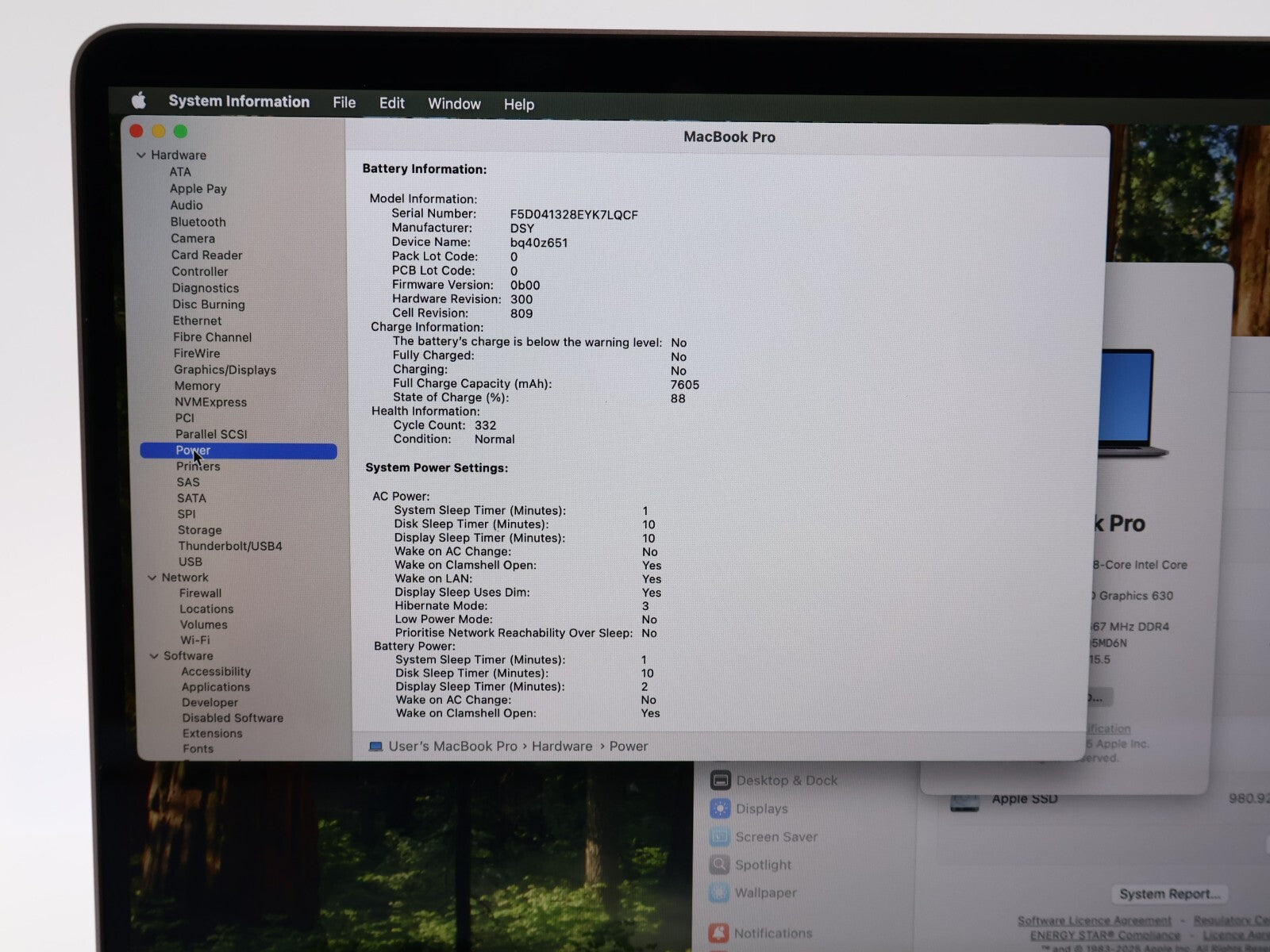The image size is (1270, 952).
Task: Select Disc Burning in the sidebar
Action: point(209,305)
